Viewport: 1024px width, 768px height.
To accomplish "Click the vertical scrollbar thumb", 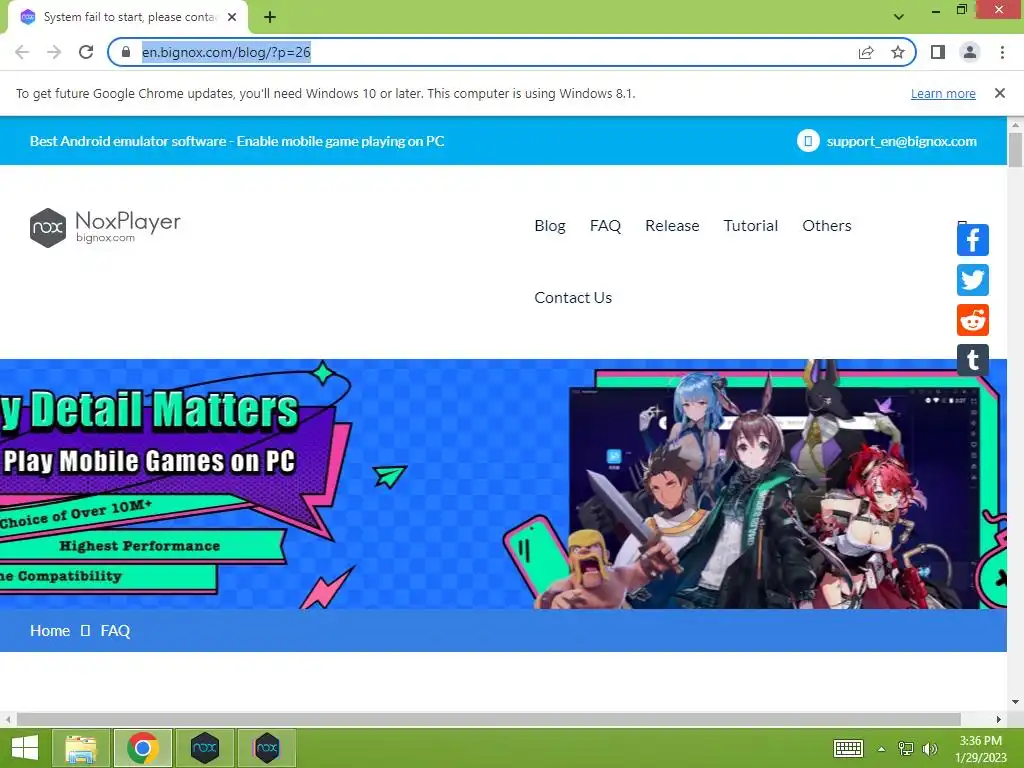I will tap(1015, 150).
